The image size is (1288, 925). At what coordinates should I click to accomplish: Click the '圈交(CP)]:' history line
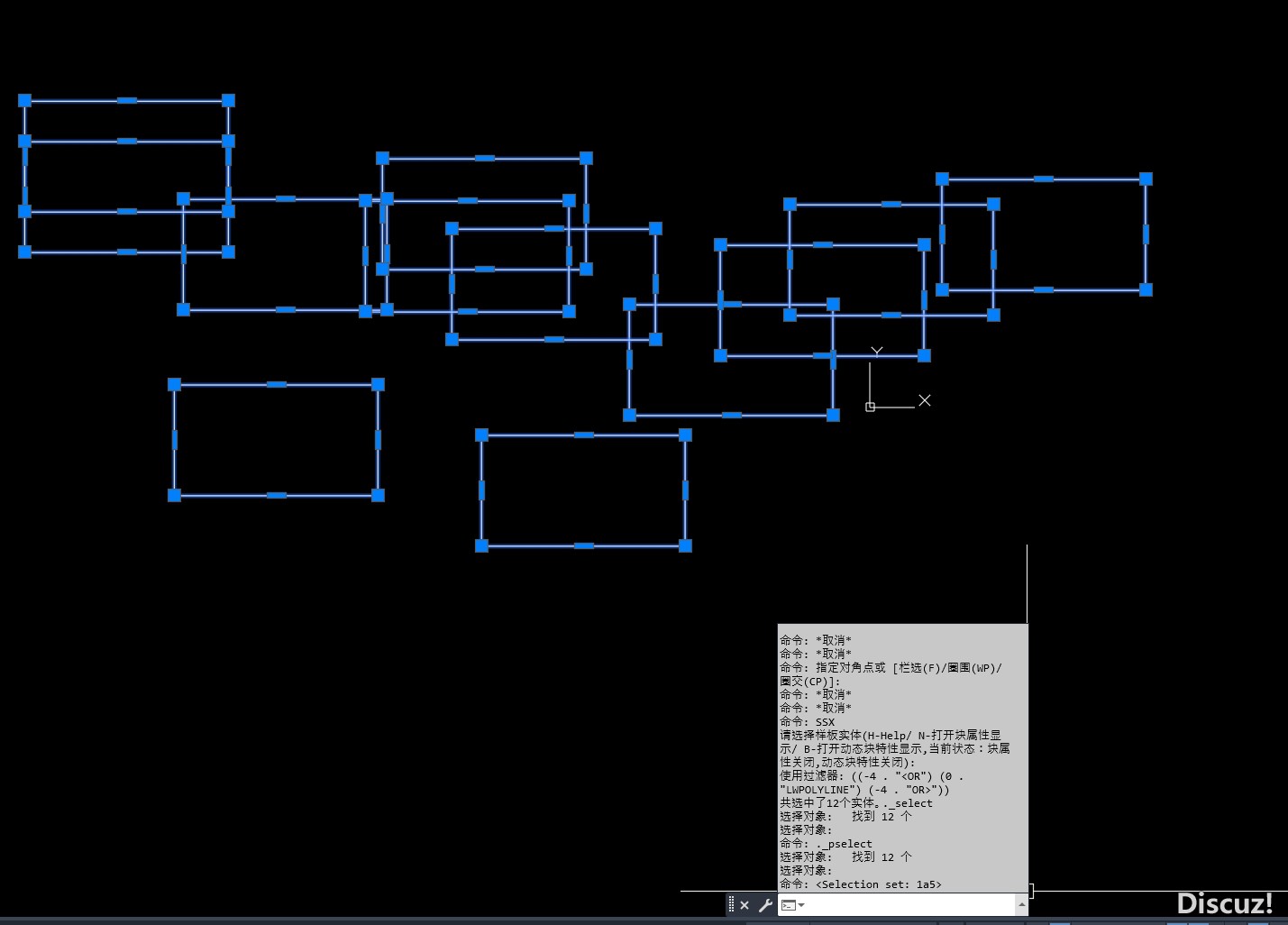pos(809,682)
